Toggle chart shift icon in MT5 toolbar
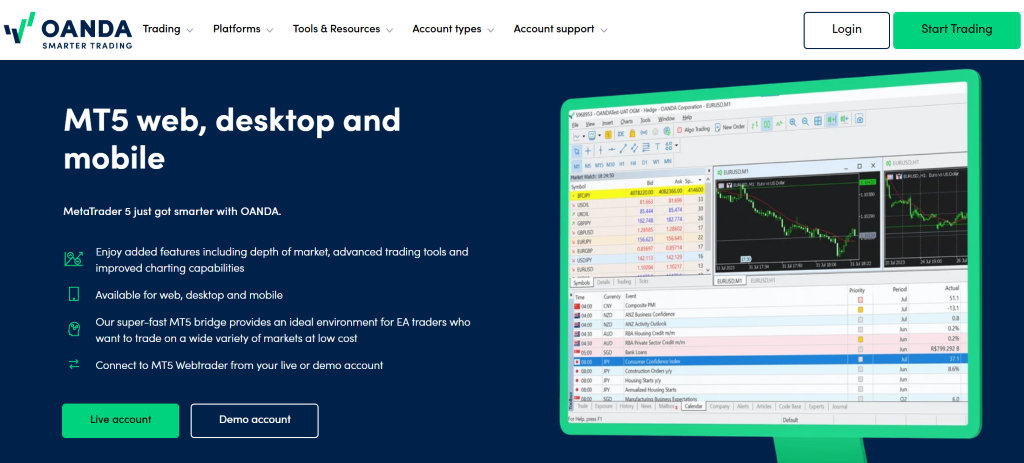1024x463 pixels. (844, 119)
